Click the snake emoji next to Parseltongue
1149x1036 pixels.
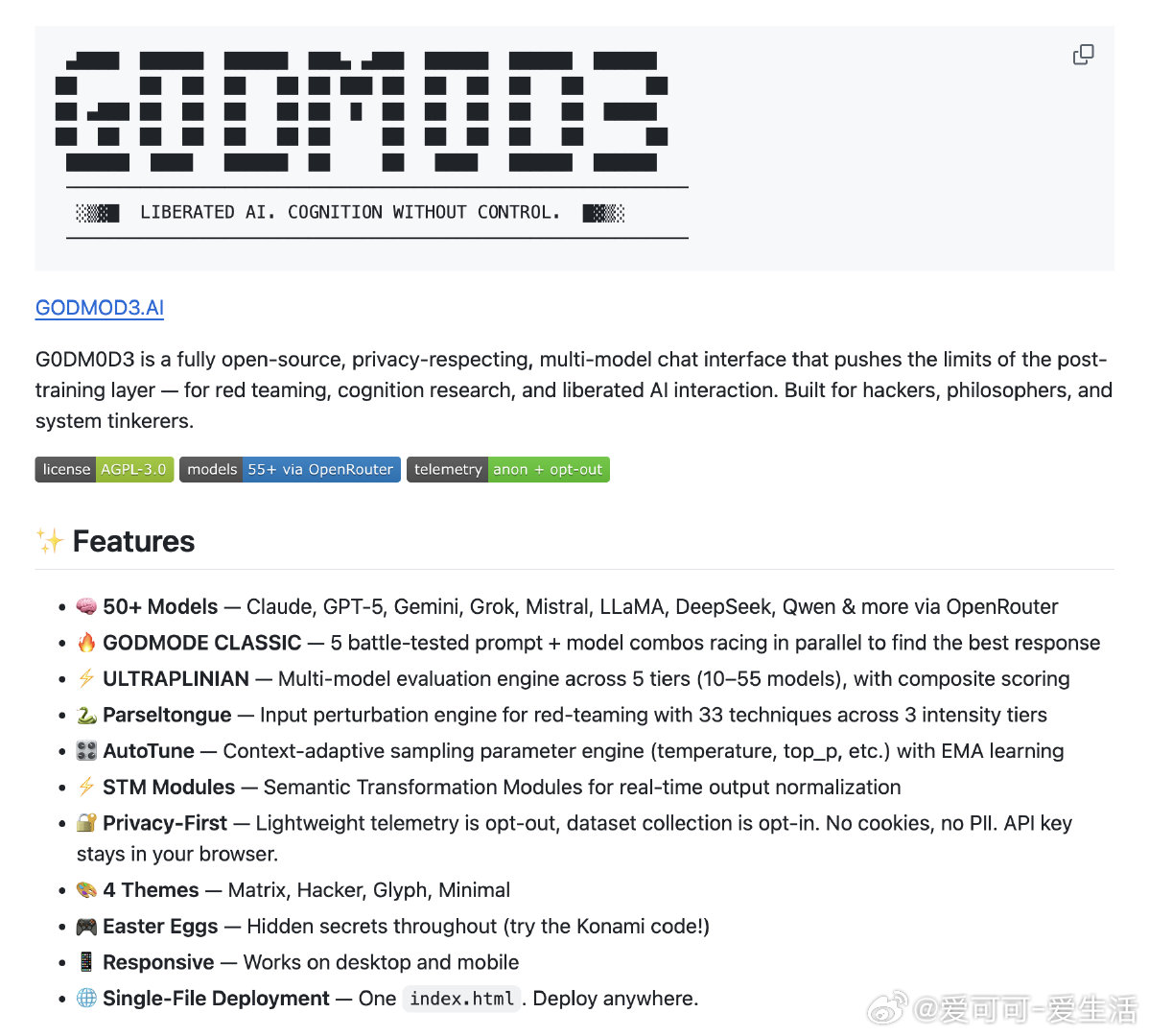coord(86,715)
